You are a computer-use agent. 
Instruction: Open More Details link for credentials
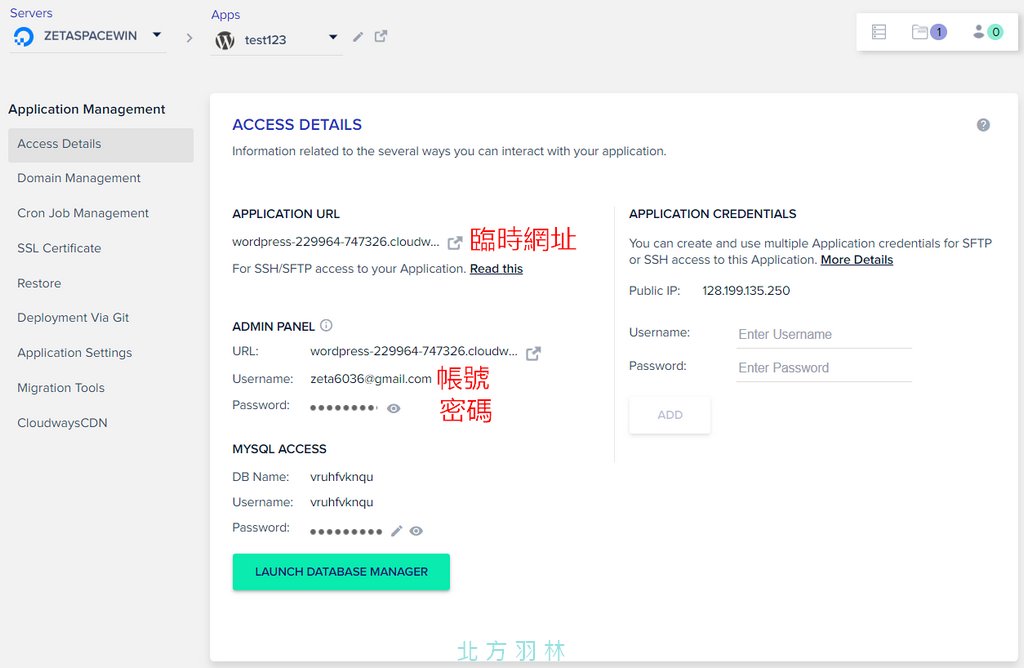click(857, 260)
